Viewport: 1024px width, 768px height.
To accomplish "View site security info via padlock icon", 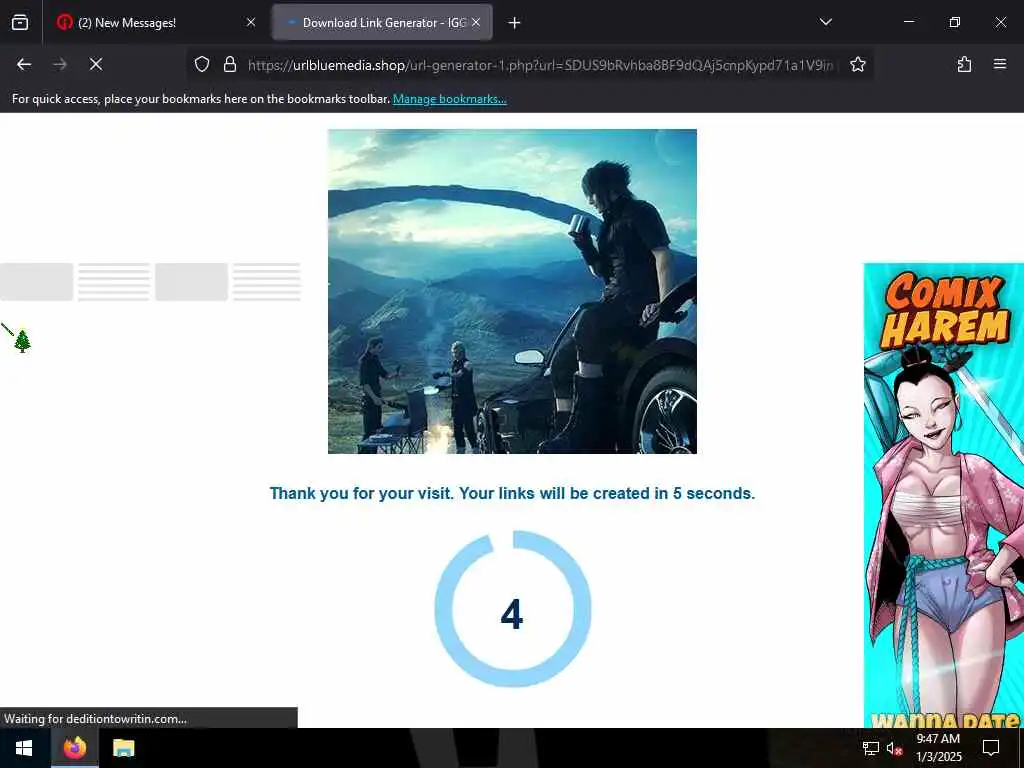I will [229, 64].
